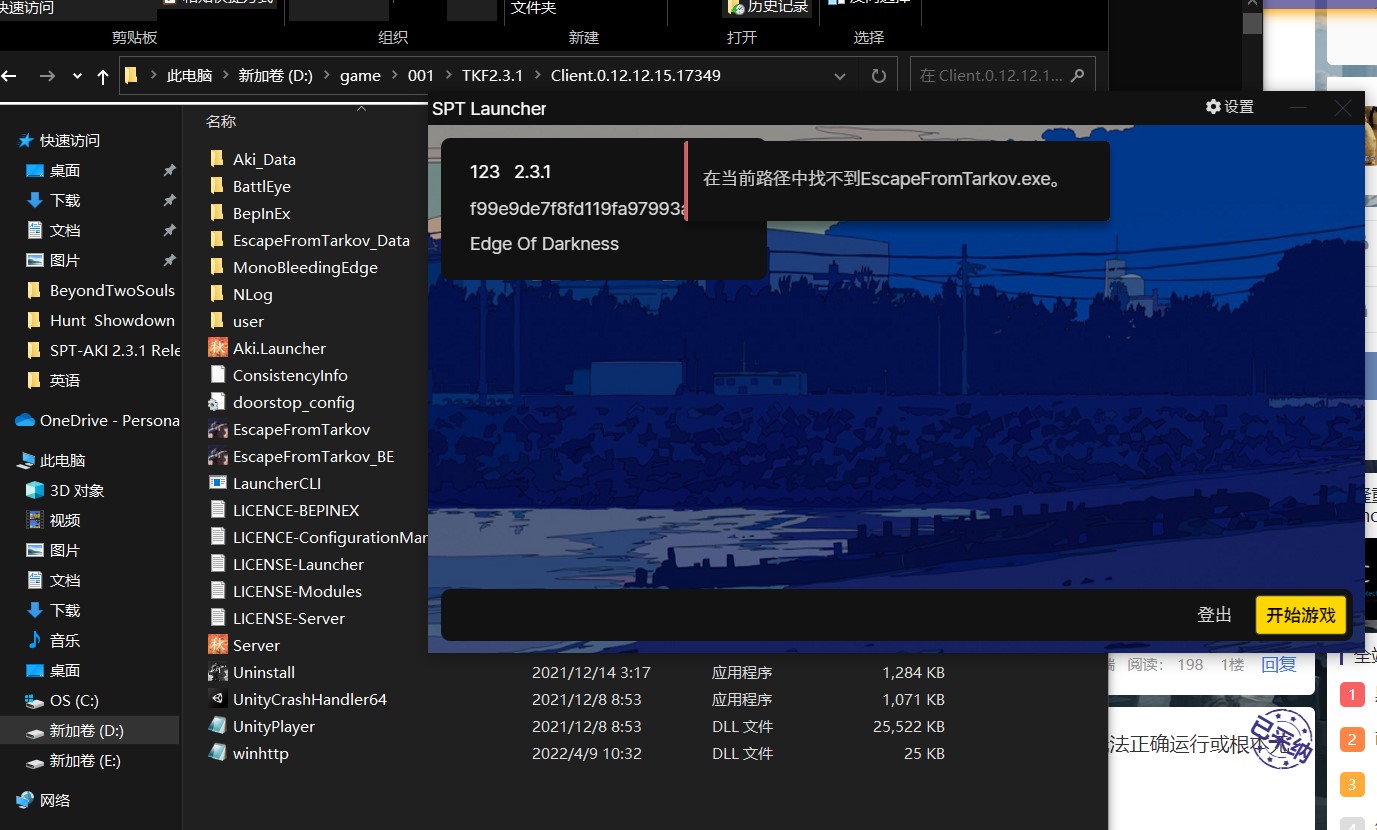Refresh the current Explorer folder
The image size is (1377, 830).
point(879,76)
